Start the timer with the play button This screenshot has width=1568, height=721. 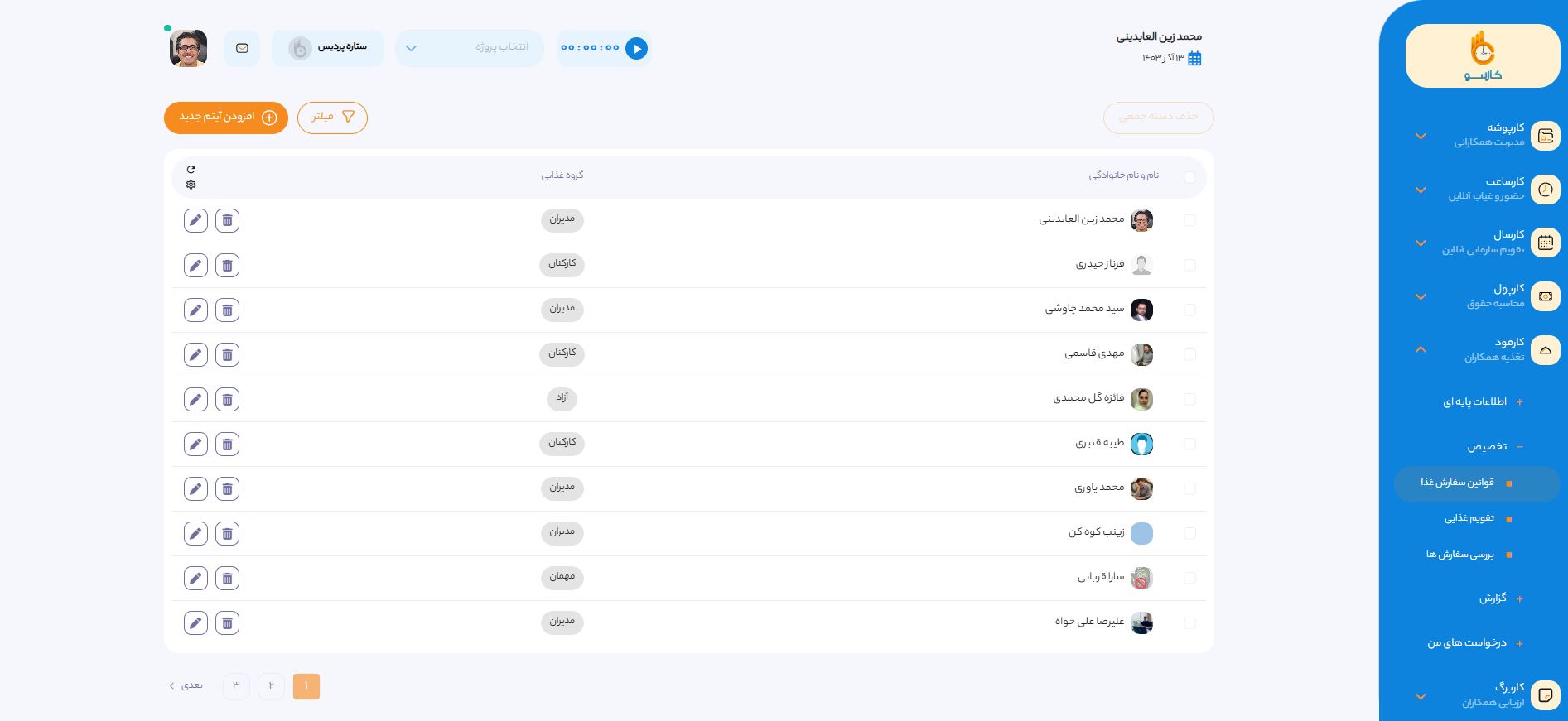click(636, 49)
